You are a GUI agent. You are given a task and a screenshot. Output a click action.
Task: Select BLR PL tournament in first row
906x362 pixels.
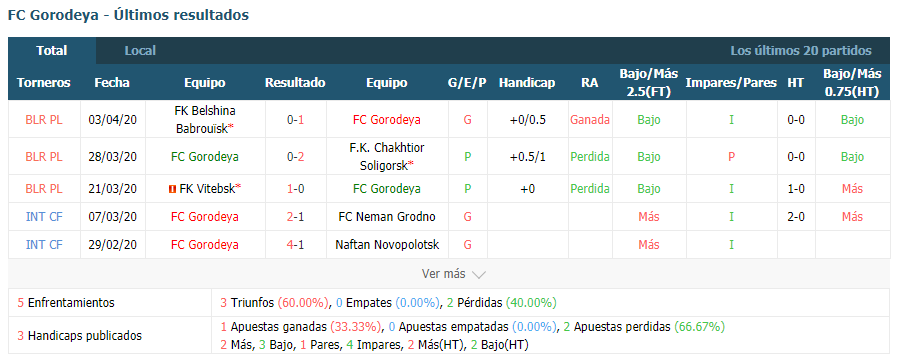pos(44,120)
